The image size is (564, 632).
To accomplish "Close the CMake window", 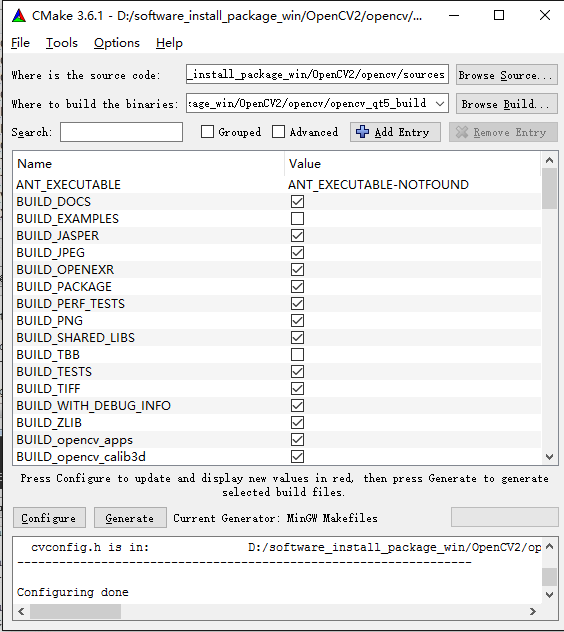I will click(x=545, y=16).
